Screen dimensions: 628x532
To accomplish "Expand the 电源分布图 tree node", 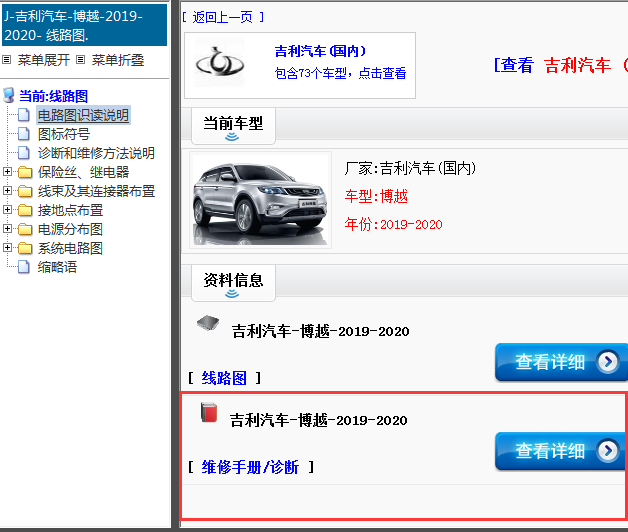I will tap(7, 228).
